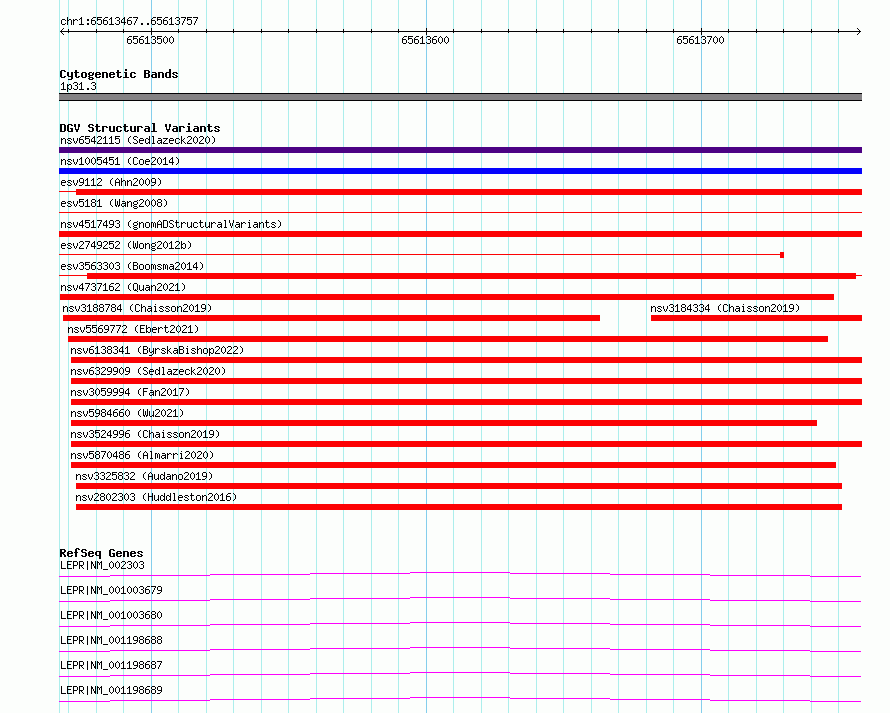Select the purple nsv6542115 variant bar
This screenshot has height=713, width=890.
pyautogui.click(x=460, y=150)
